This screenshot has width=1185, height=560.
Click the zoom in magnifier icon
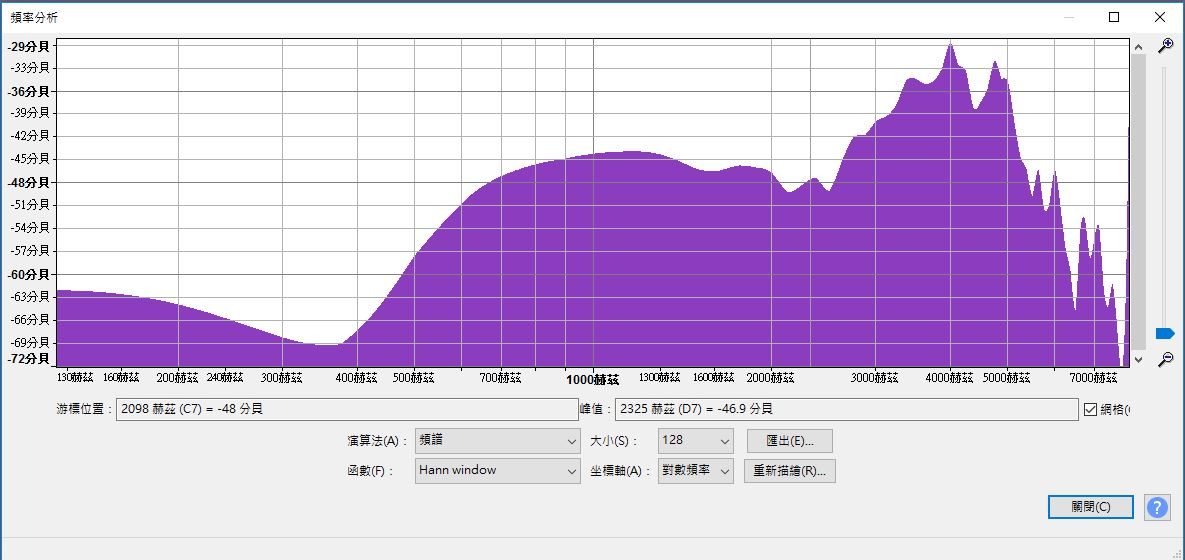point(1165,46)
